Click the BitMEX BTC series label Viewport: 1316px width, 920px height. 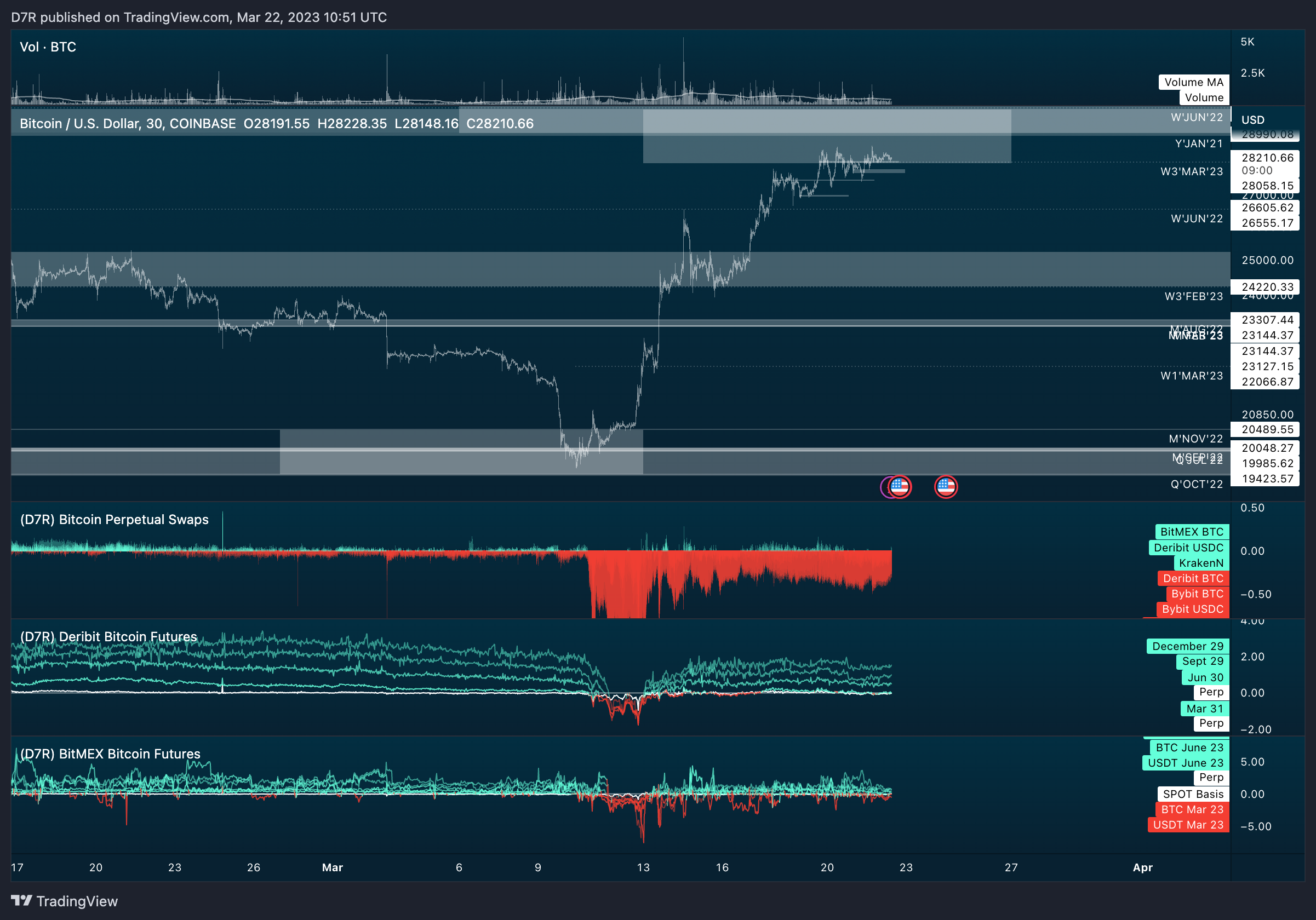tap(1192, 532)
